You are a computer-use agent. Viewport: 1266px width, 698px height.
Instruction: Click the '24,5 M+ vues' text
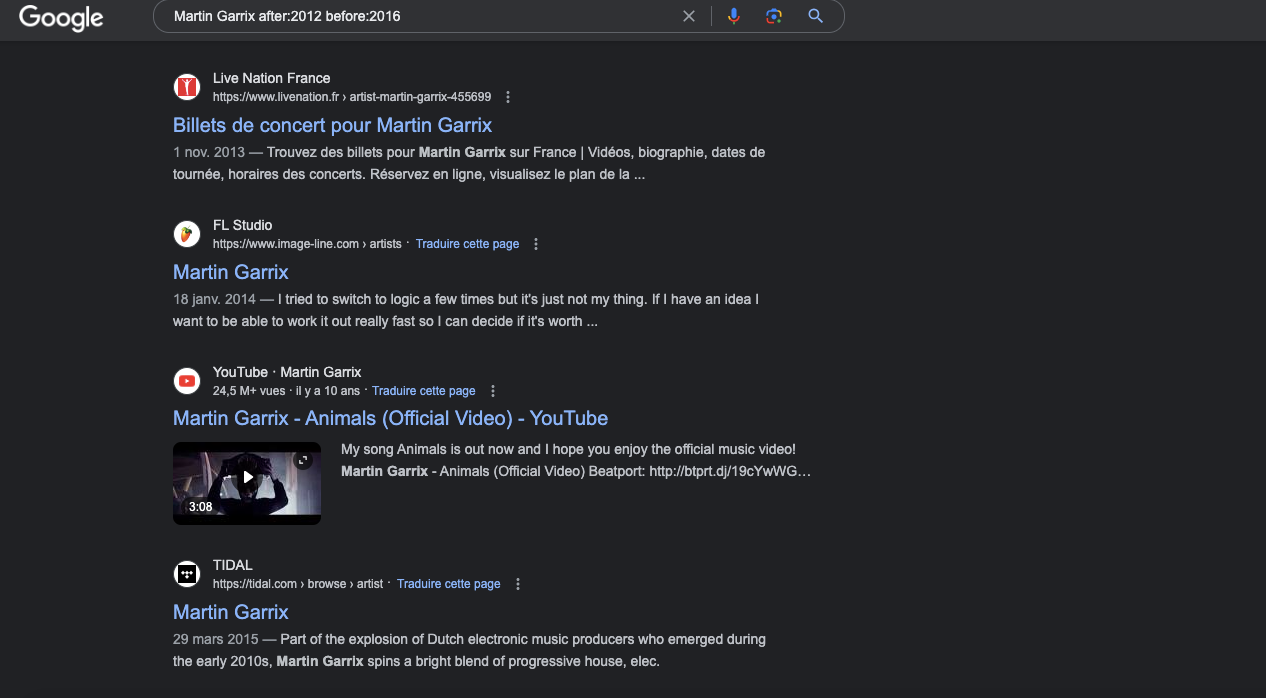point(250,391)
